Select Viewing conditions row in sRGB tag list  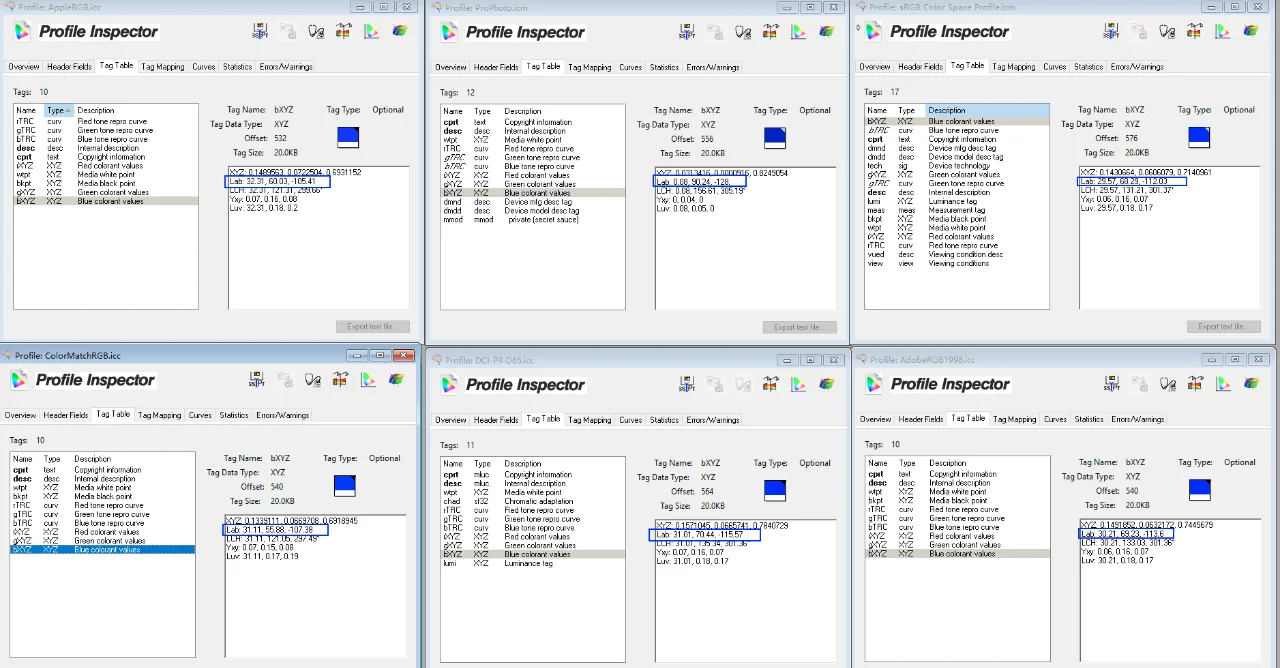(x=956, y=263)
